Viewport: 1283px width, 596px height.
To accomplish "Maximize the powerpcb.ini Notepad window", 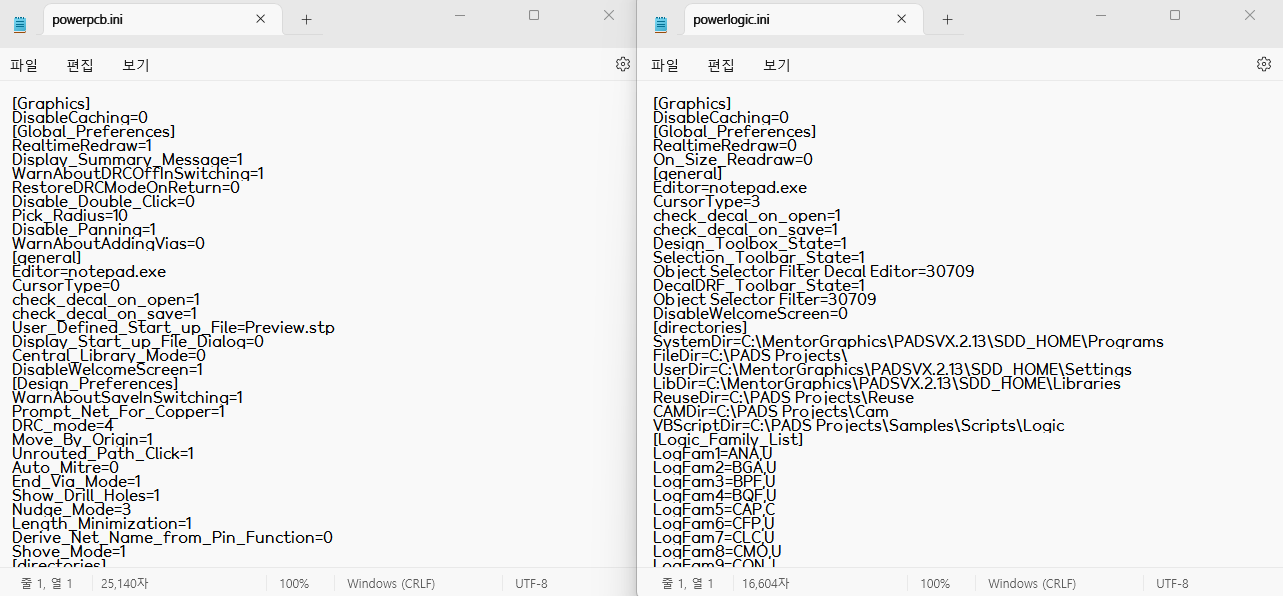I will click(x=534, y=15).
